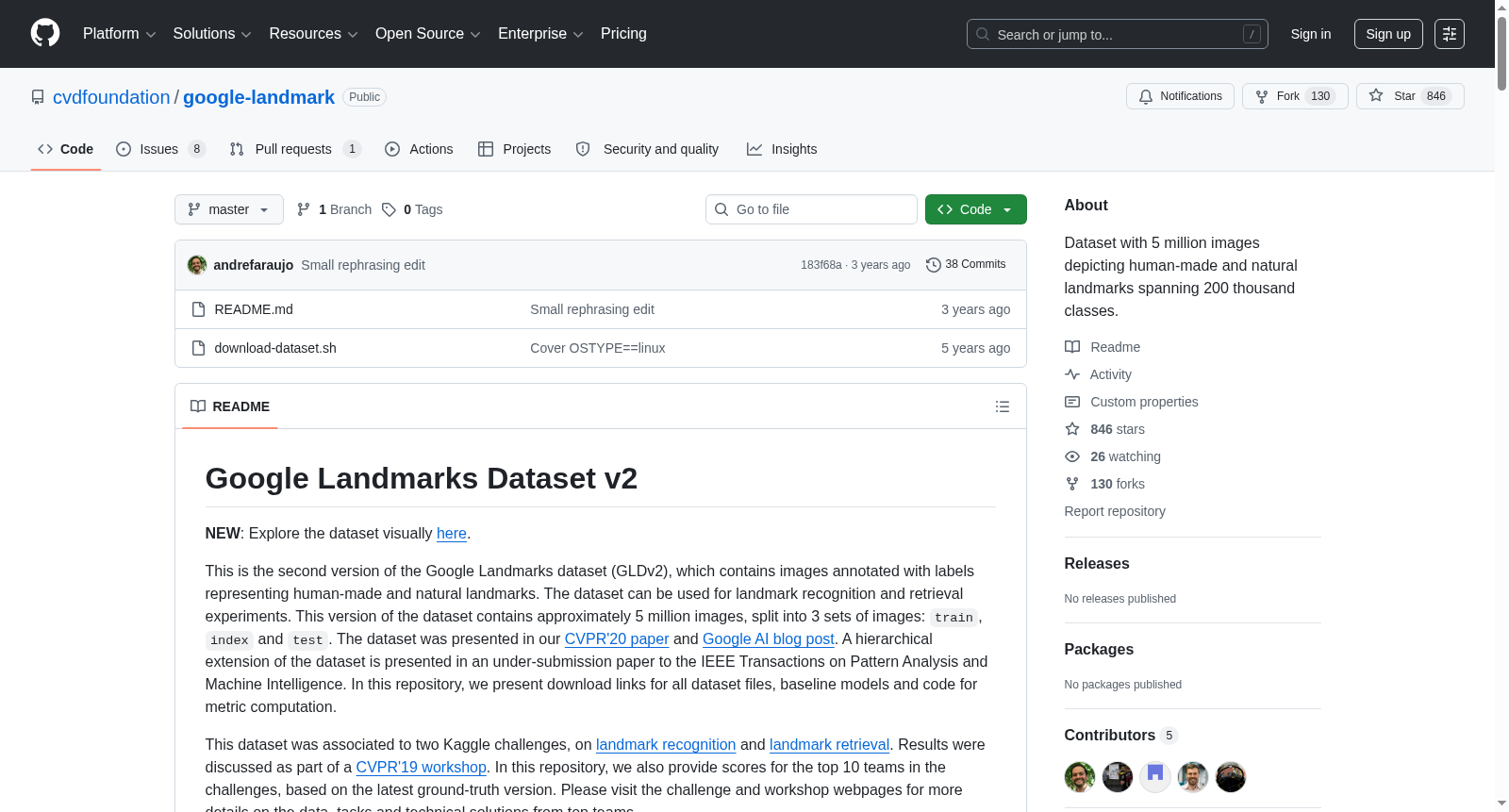Click the Notifications bell button
1509x812 pixels.
(x=1180, y=96)
